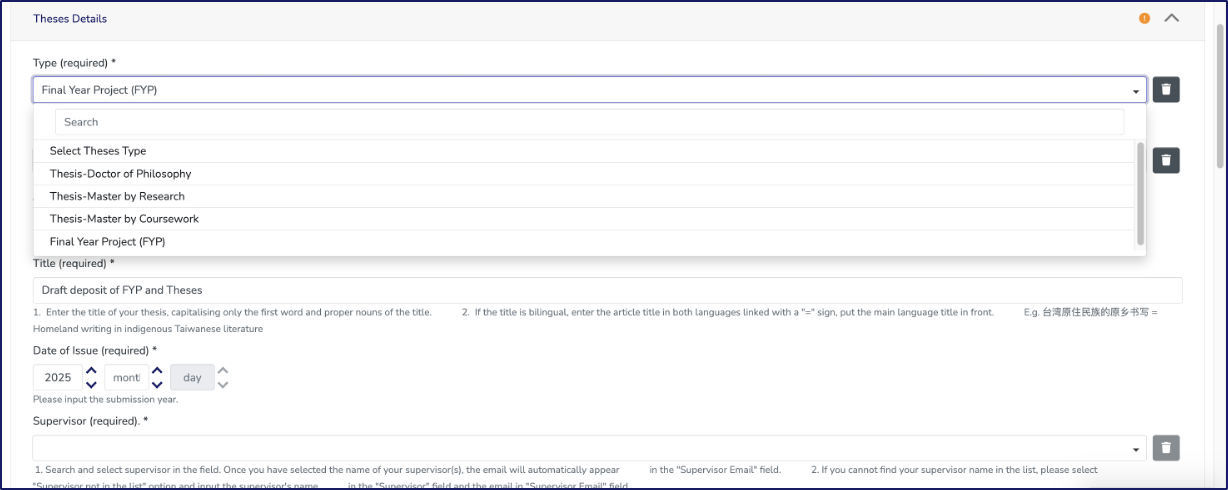The width and height of the screenshot is (1228, 490).
Task: Choose Thesis-Doctor of Philosophy option
Action: point(120,174)
